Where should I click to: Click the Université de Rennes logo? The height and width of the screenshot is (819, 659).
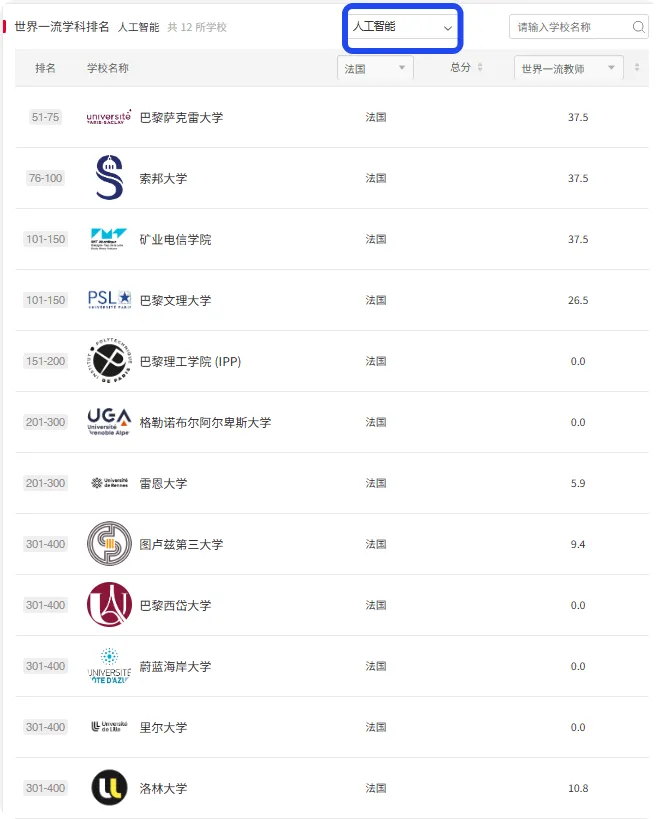tap(109, 483)
